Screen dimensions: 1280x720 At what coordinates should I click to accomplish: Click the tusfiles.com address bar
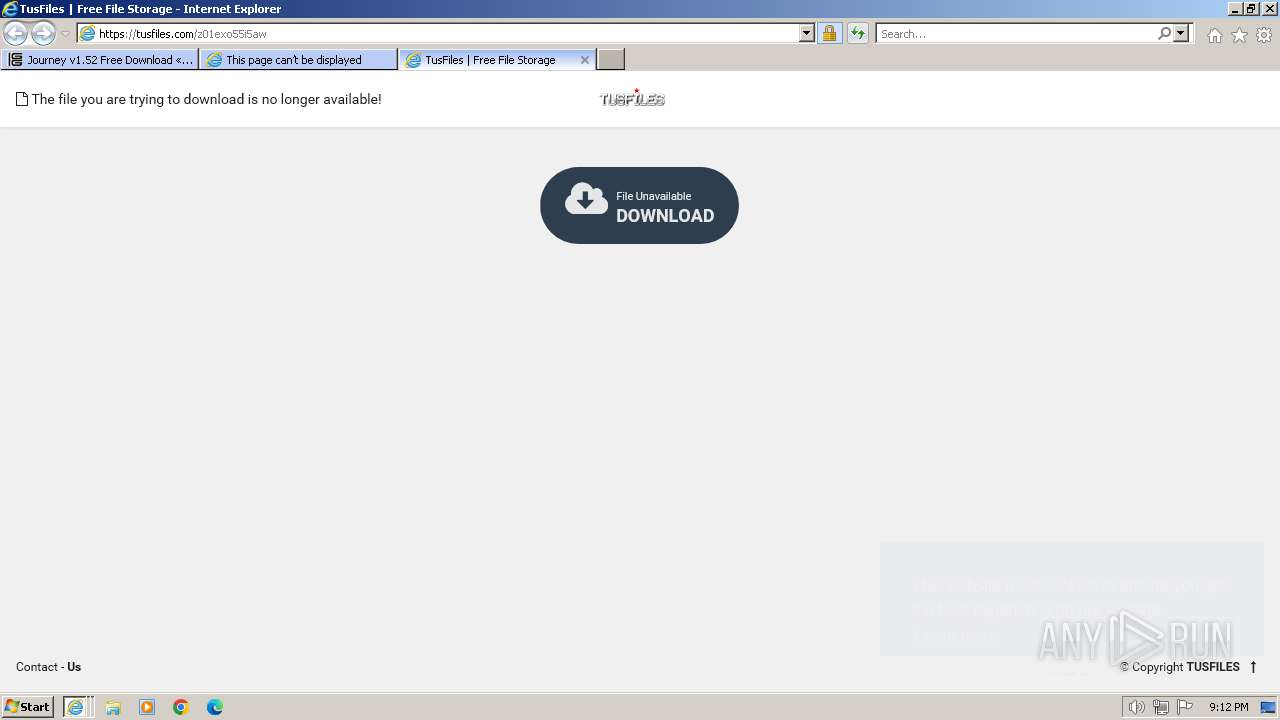(x=438, y=33)
